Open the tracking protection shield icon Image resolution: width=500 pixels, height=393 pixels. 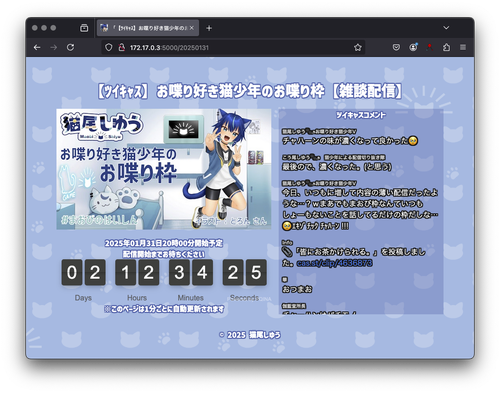click(x=109, y=47)
